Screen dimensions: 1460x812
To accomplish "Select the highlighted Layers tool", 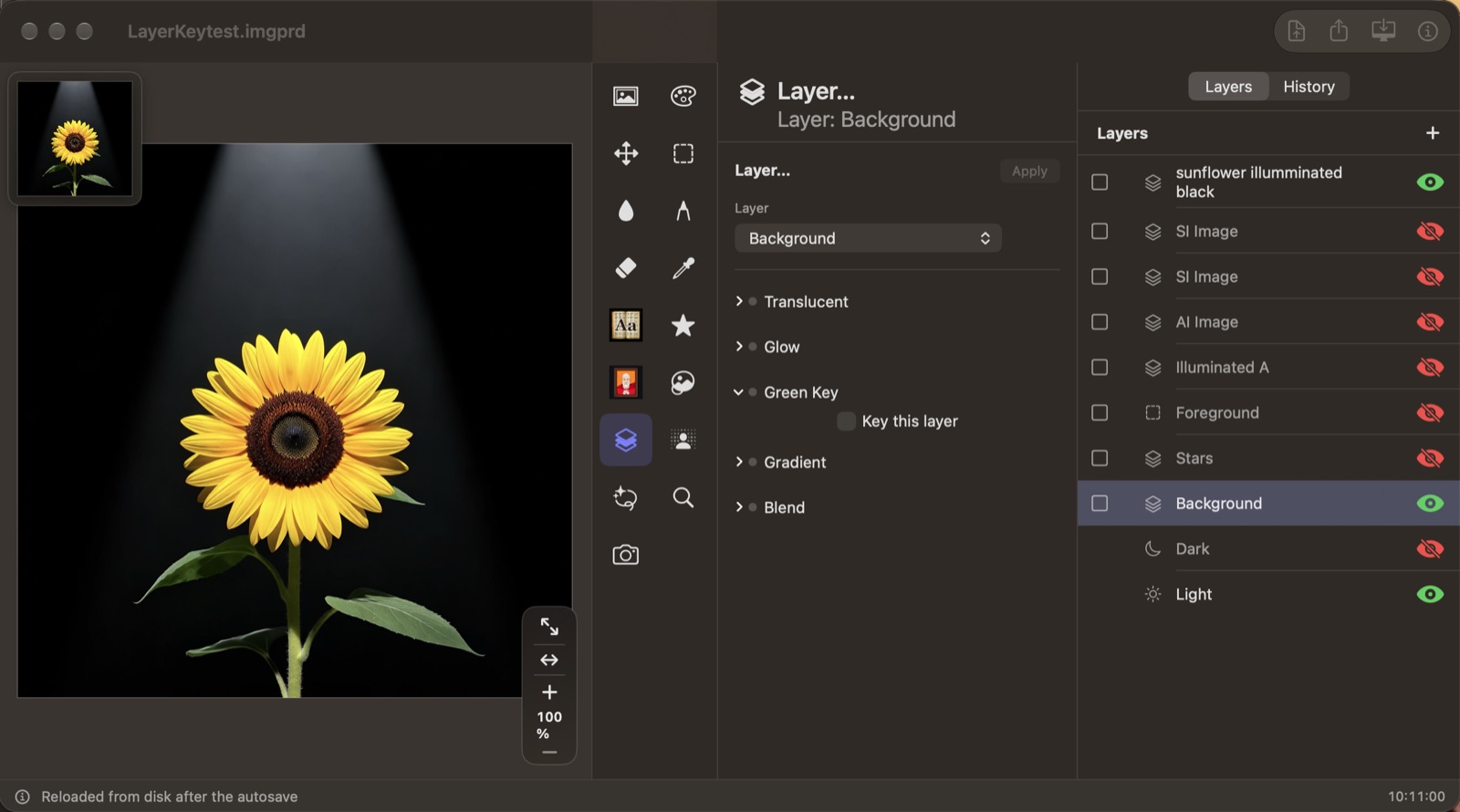I will (x=626, y=440).
